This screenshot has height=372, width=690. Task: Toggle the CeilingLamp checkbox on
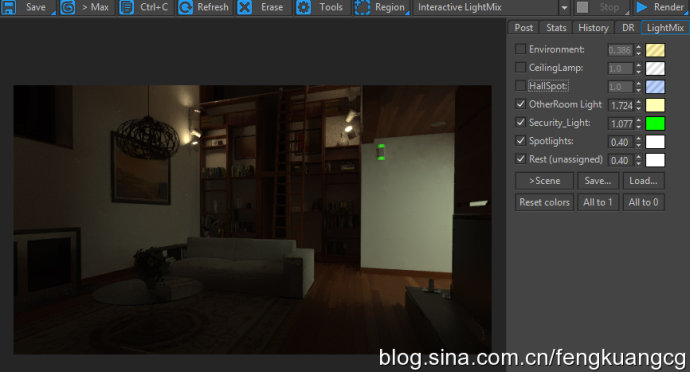tap(520, 67)
